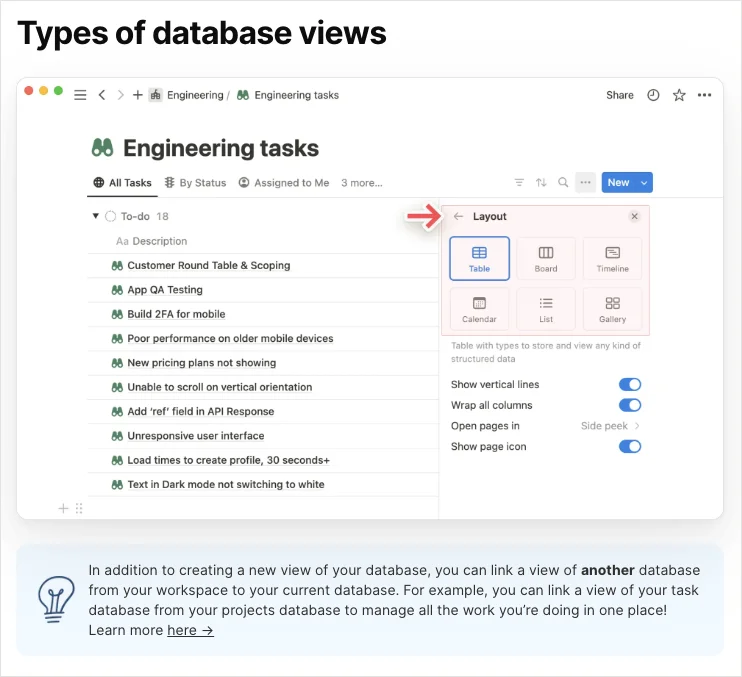
Task: Select the Table layout option
Action: pos(479,259)
